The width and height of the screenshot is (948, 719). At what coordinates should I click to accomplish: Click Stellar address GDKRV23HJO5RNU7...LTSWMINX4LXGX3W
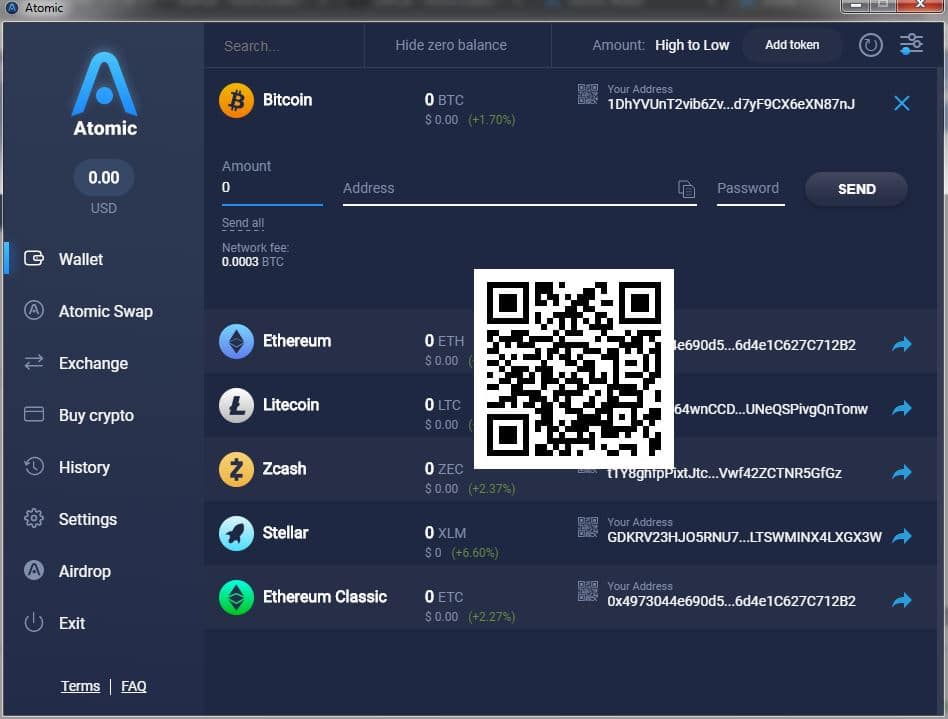coord(744,537)
